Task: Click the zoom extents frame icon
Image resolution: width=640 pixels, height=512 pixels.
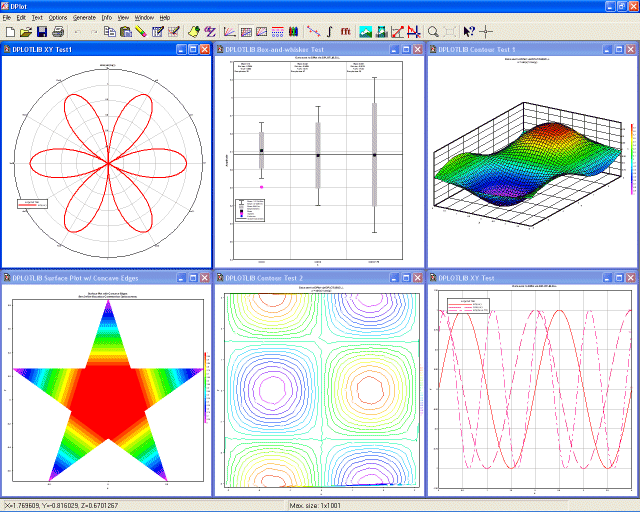Action: click(449, 32)
